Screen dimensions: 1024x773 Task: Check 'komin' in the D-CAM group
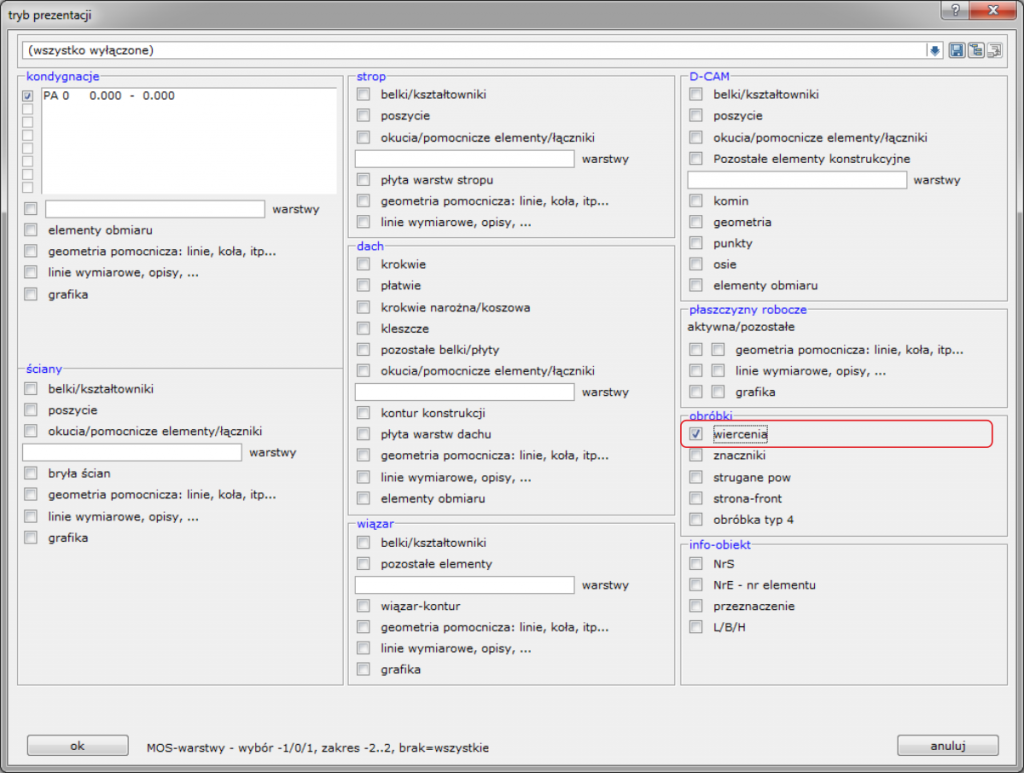[696, 201]
